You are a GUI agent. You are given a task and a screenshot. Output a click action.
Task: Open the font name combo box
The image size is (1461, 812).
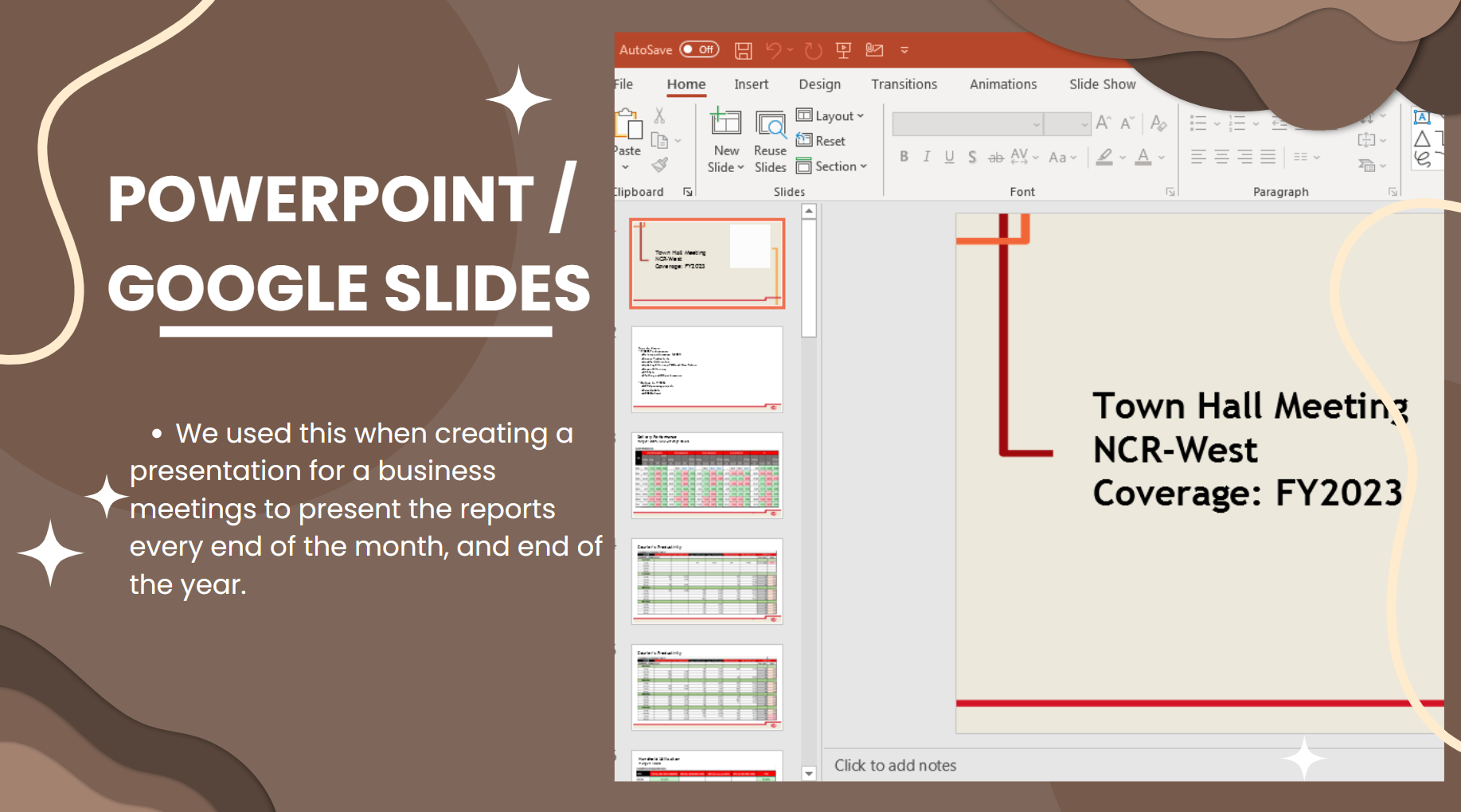(967, 123)
